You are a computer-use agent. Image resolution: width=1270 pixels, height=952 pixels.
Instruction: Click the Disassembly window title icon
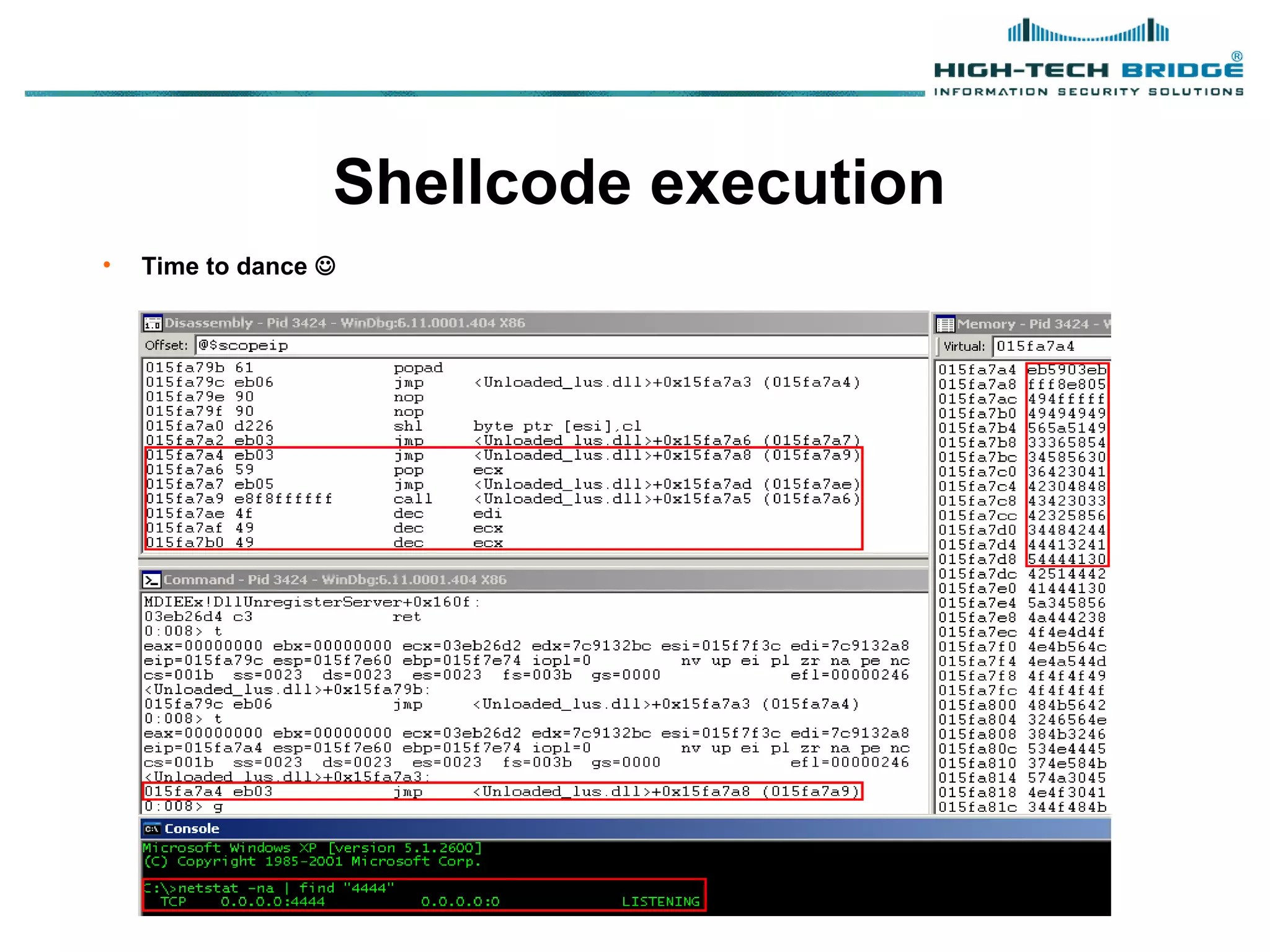click(152, 323)
